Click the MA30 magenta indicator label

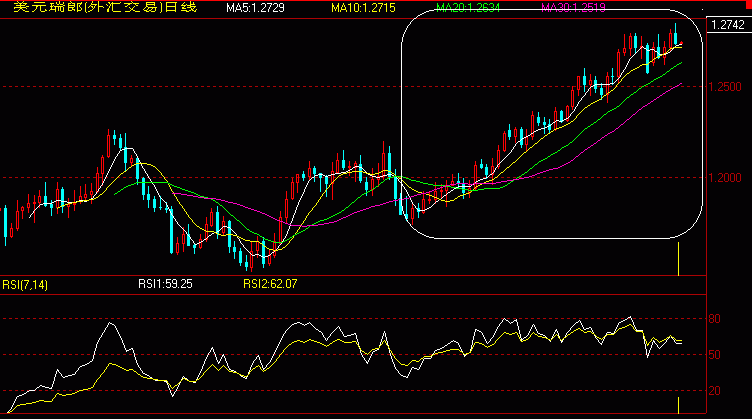(573, 8)
